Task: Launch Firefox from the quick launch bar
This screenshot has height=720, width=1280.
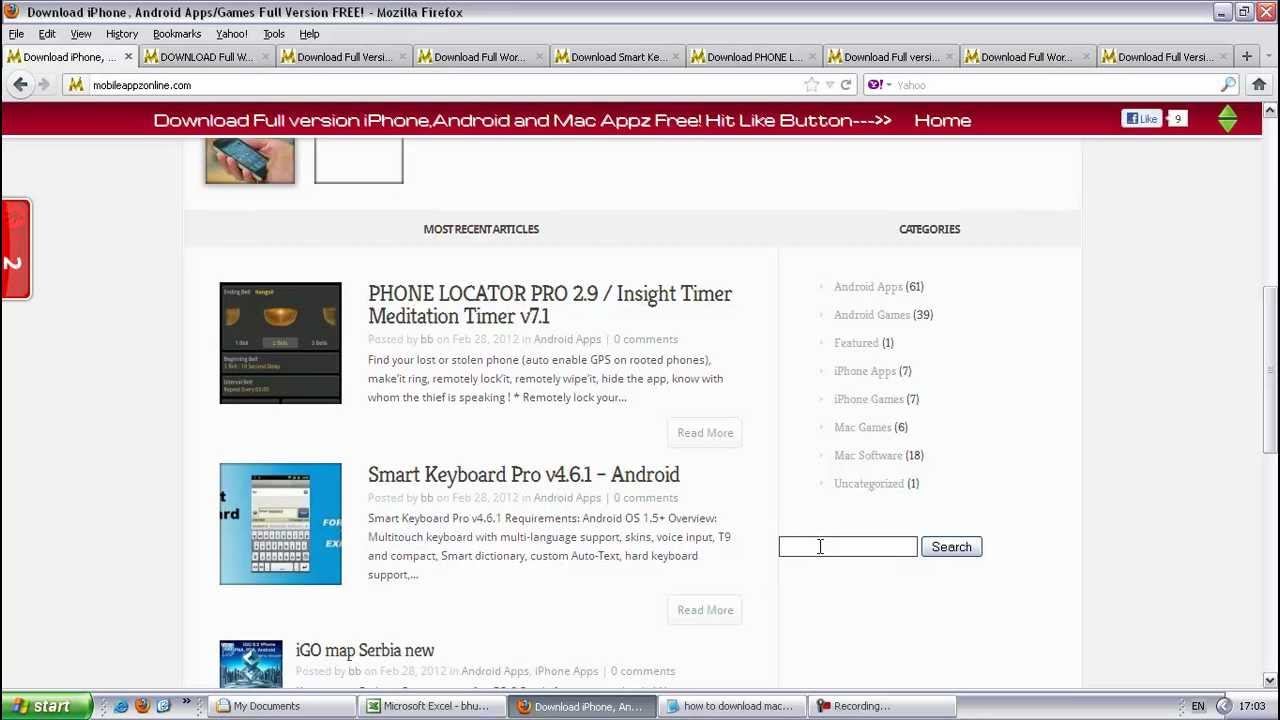Action: point(142,706)
